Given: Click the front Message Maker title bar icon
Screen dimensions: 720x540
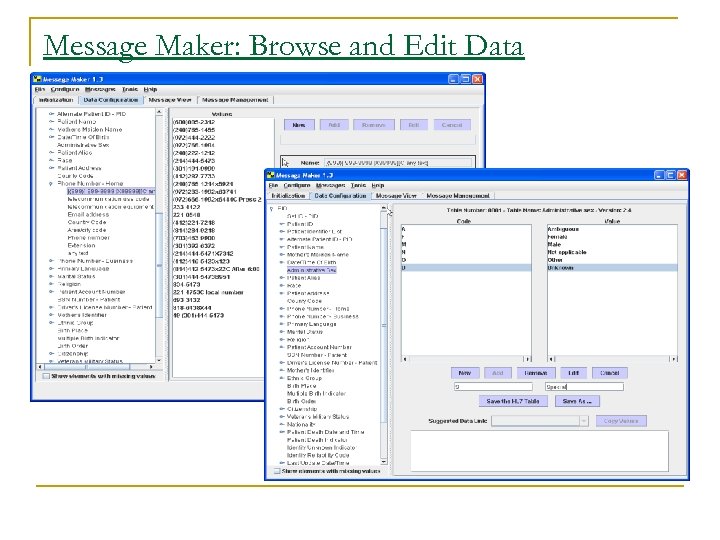Looking at the screenshot, I should click(271, 175).
